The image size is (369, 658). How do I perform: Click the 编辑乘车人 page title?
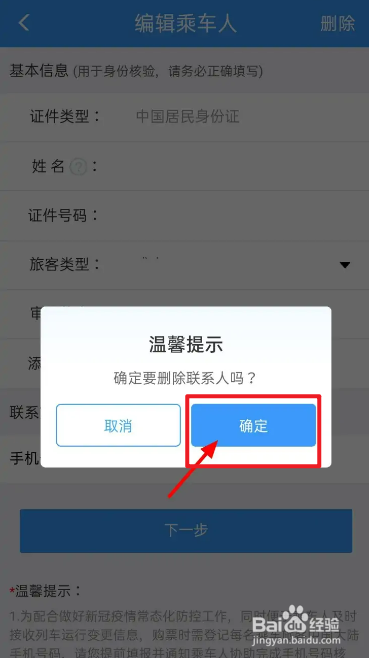186,23
